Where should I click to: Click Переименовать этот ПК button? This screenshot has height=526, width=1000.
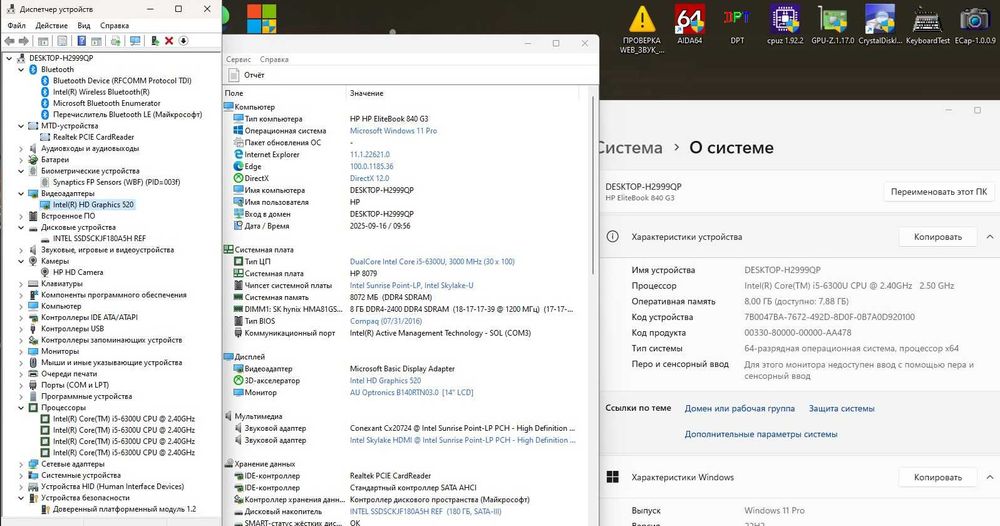pyautogui.click(x=938, y=191)
